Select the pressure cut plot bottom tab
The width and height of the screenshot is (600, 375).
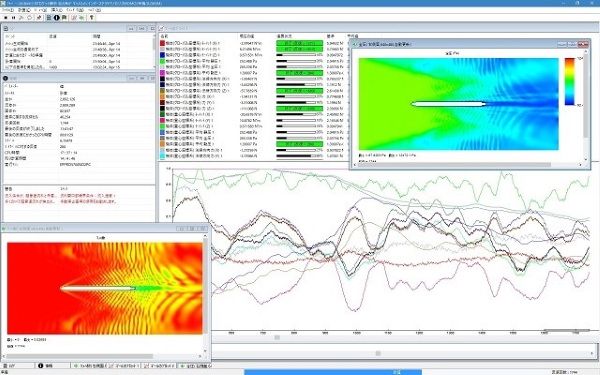[194, 366]
